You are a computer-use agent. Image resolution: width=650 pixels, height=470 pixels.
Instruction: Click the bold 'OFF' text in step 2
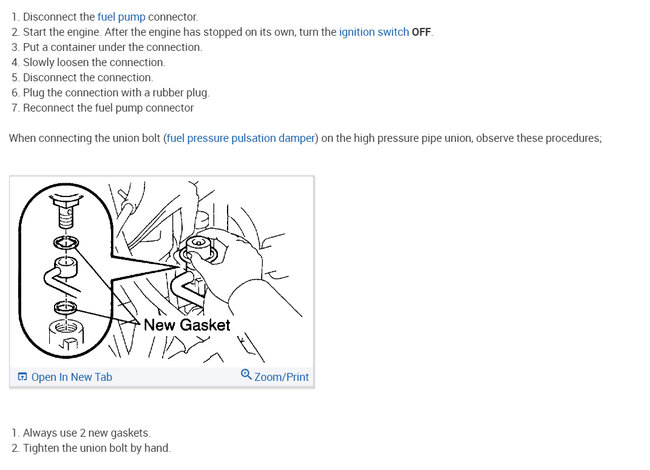pos(421,32)
